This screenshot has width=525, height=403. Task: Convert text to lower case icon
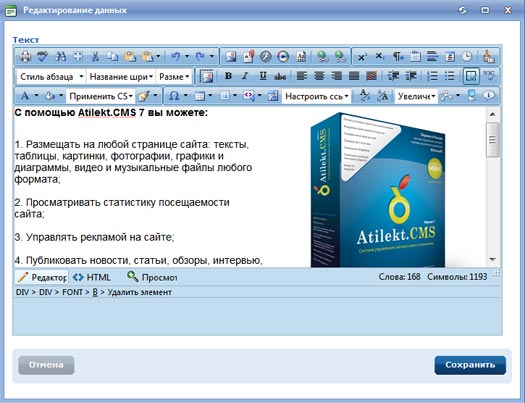365,96
